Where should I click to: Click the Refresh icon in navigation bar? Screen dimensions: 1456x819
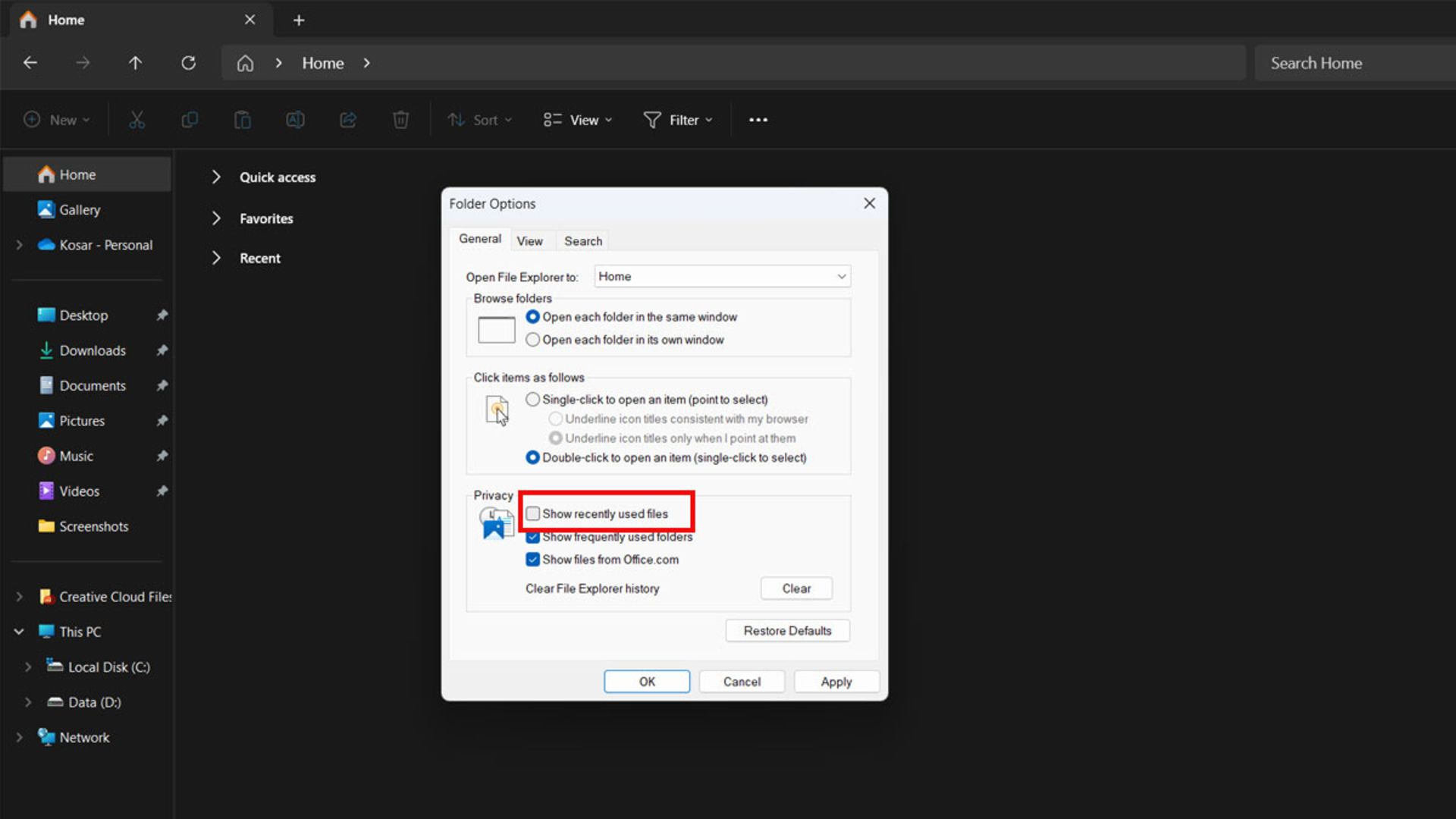point(188,63)
